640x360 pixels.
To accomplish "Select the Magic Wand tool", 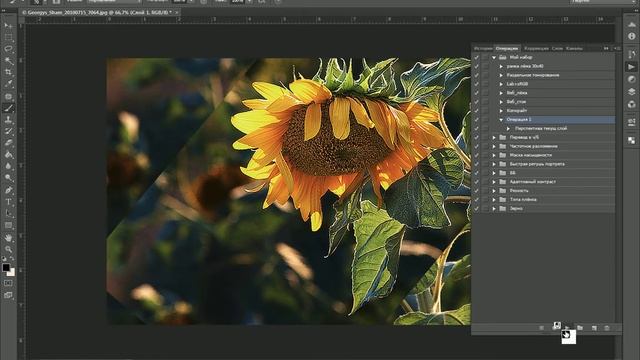I will [8, 61].
